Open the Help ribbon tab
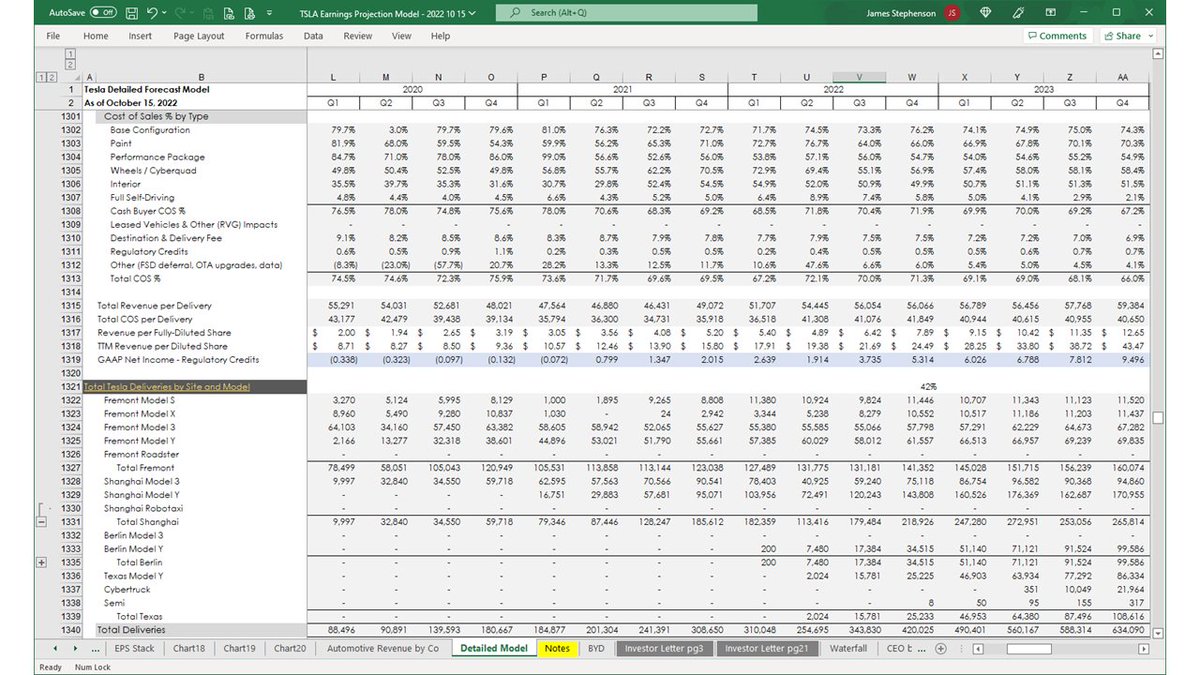1200x675 pixels. coord(440,36)
